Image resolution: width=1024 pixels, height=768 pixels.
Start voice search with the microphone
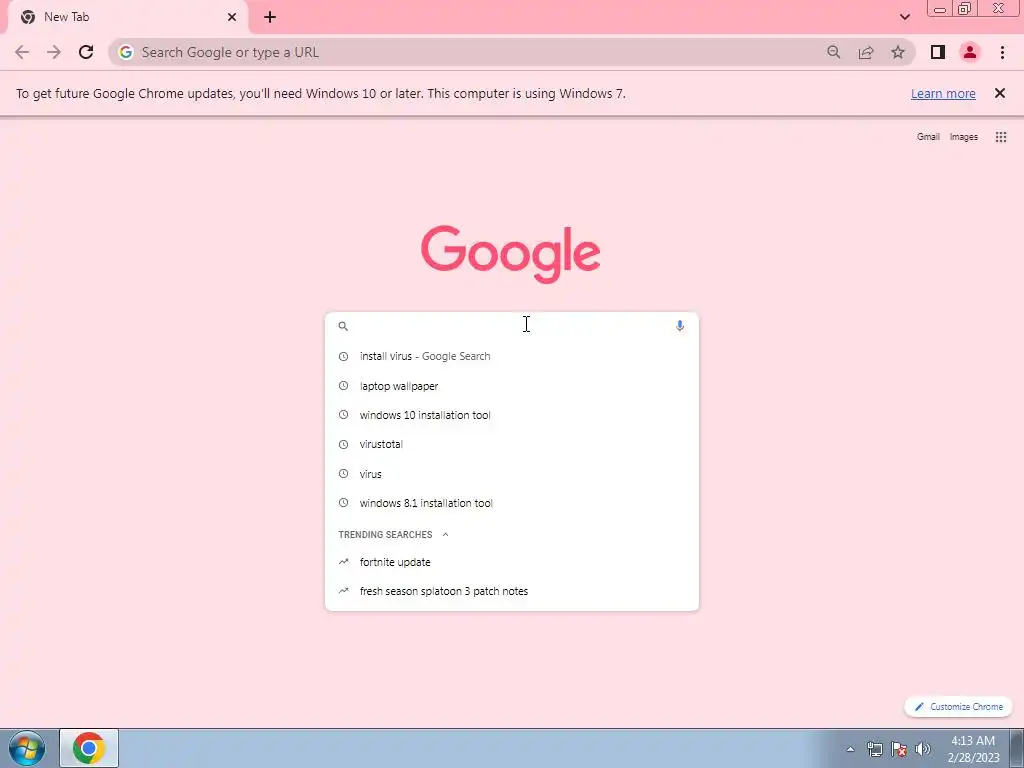pyautogui.click(x=680, y=325)
